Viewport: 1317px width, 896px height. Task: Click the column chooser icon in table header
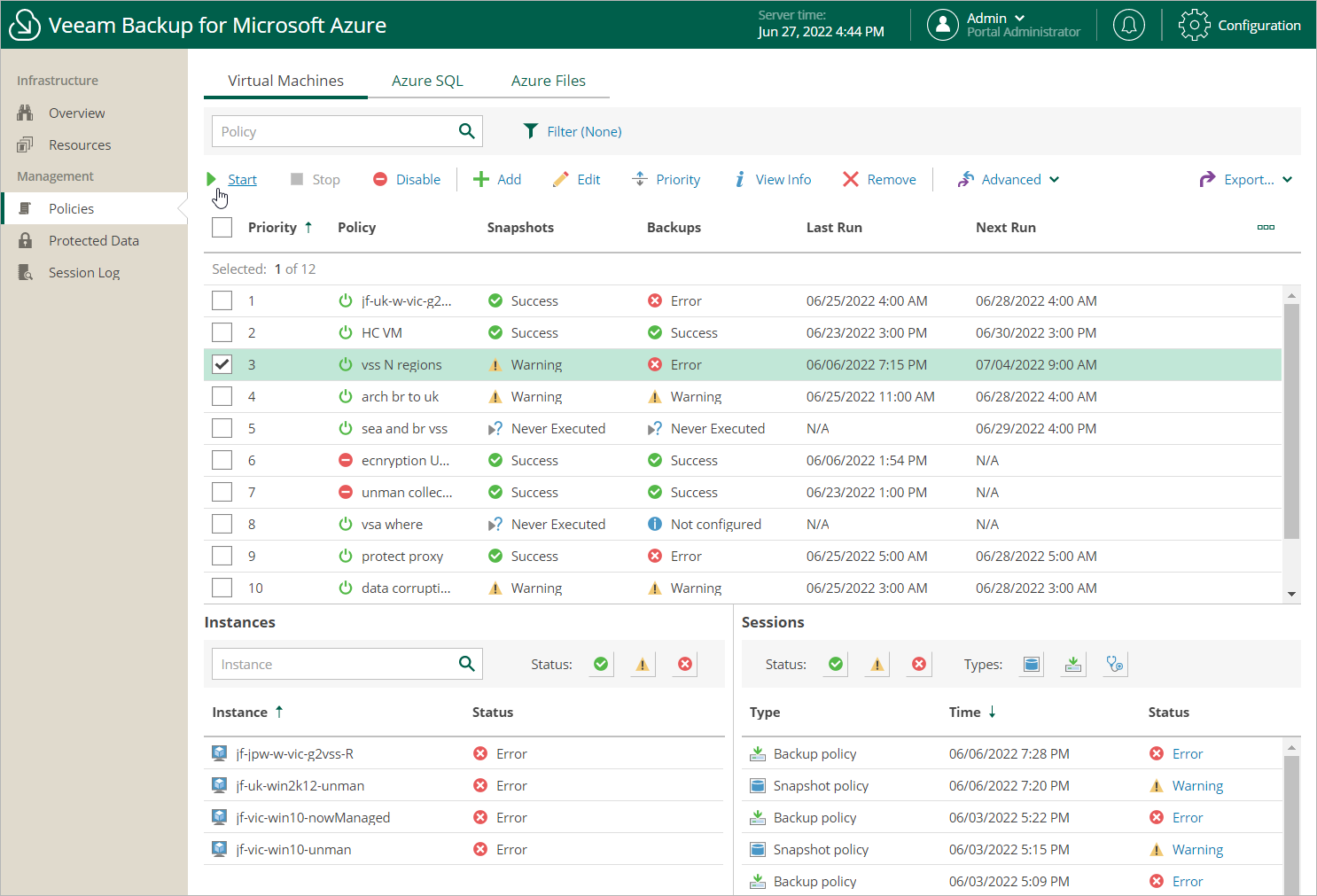pos(1266,228)
